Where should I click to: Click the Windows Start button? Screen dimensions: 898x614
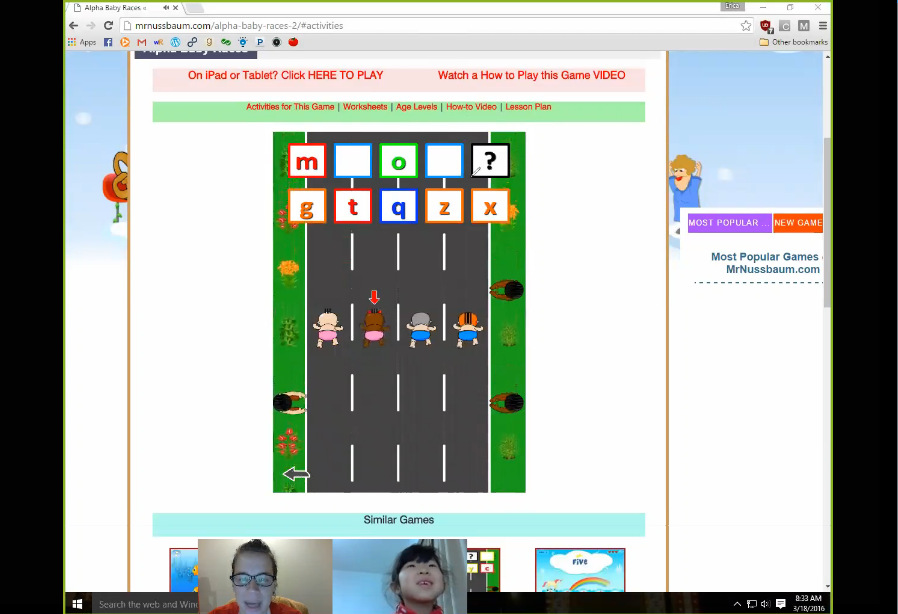[x=77, y=604]
